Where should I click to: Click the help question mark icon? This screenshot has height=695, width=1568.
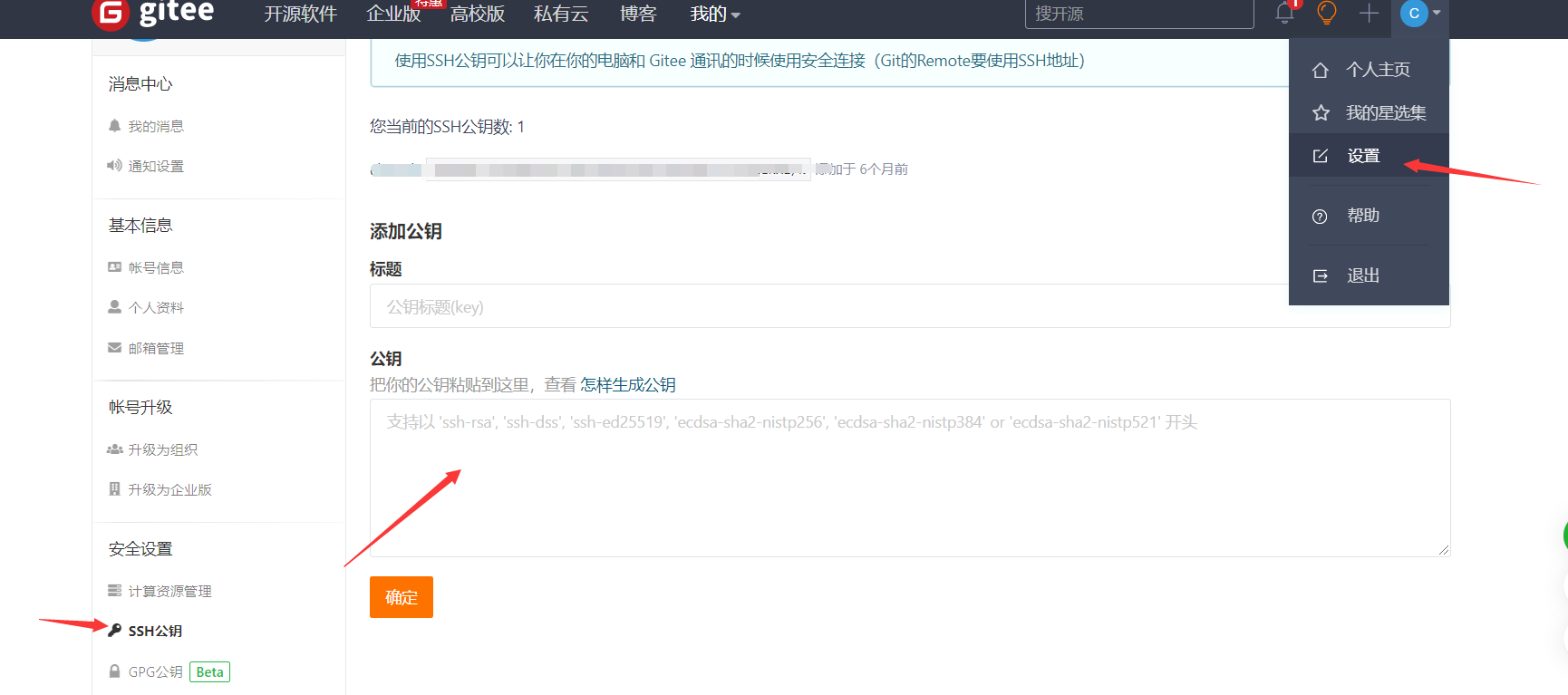point(1320,217)
